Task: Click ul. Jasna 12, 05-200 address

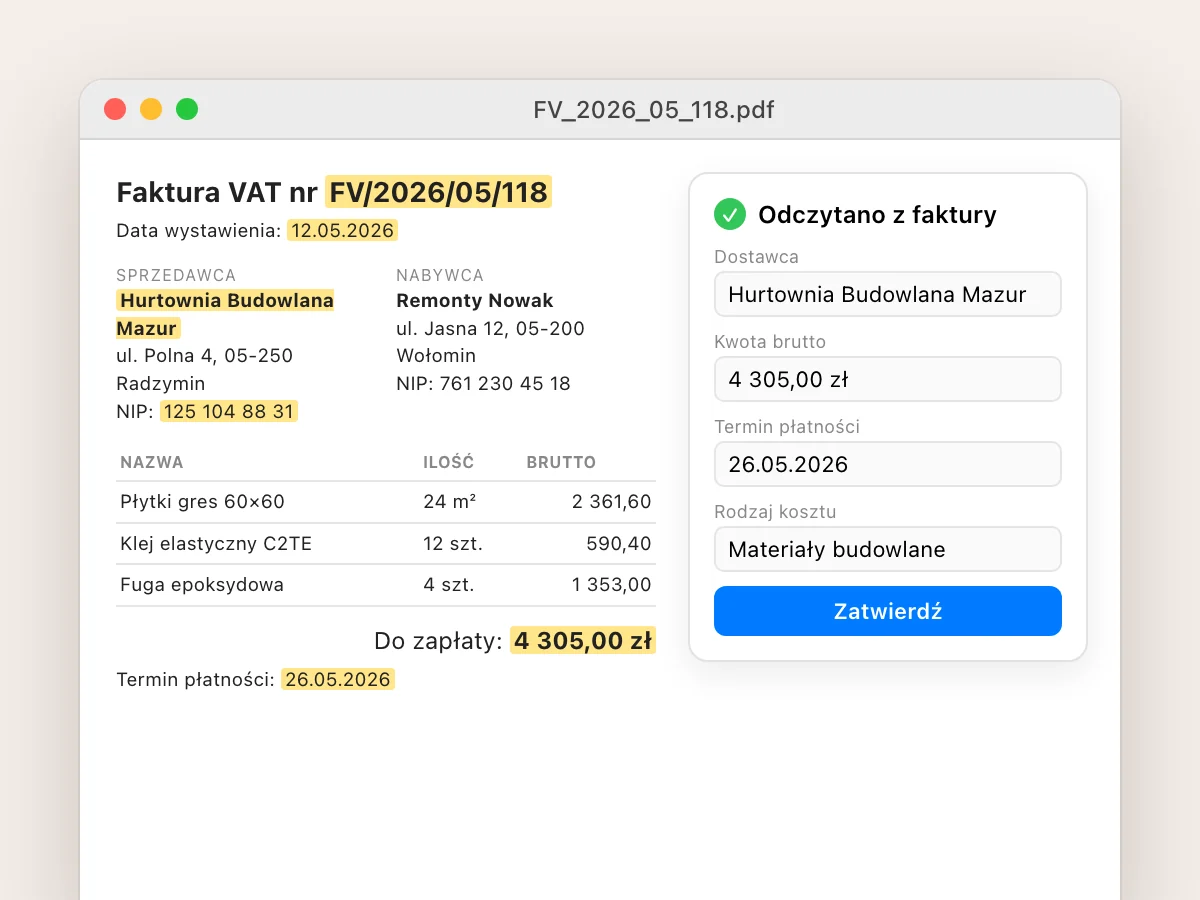Action: pyautogui.click(x=491, y=328)
